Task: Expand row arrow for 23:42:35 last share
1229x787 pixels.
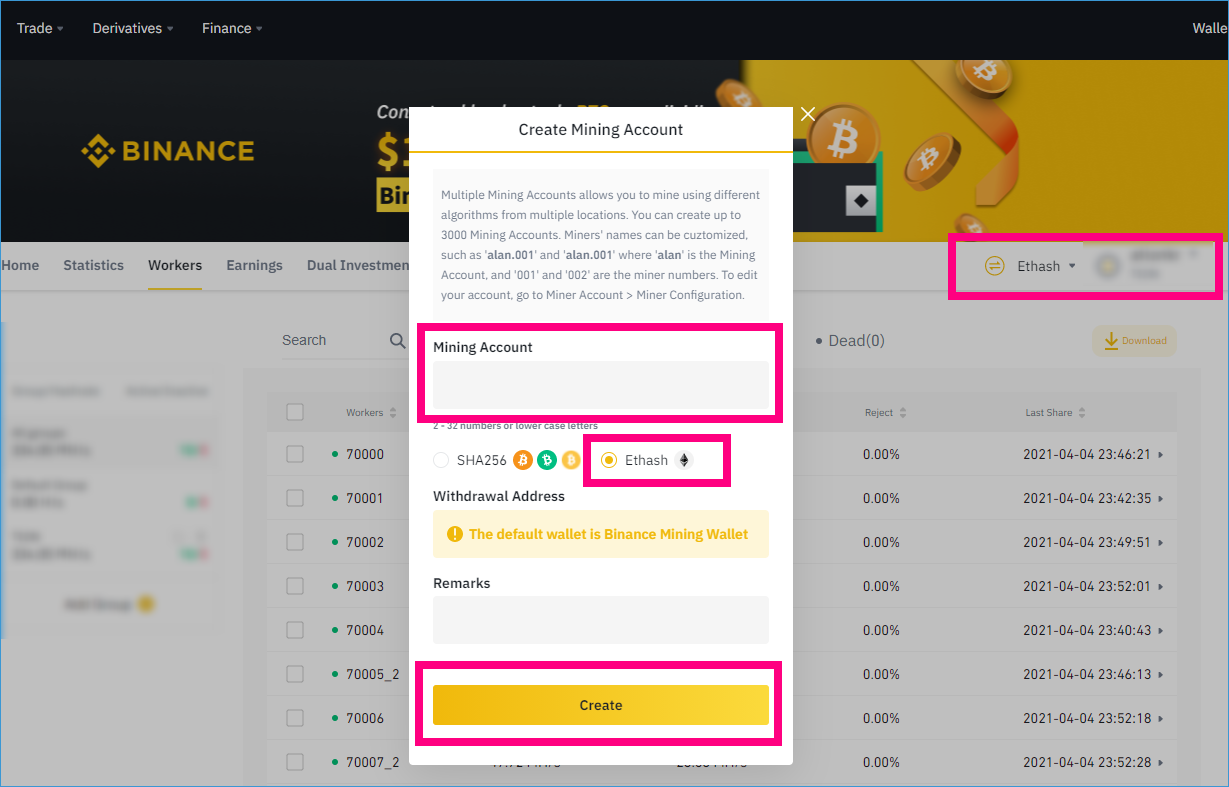Action: click(1161, 499)
